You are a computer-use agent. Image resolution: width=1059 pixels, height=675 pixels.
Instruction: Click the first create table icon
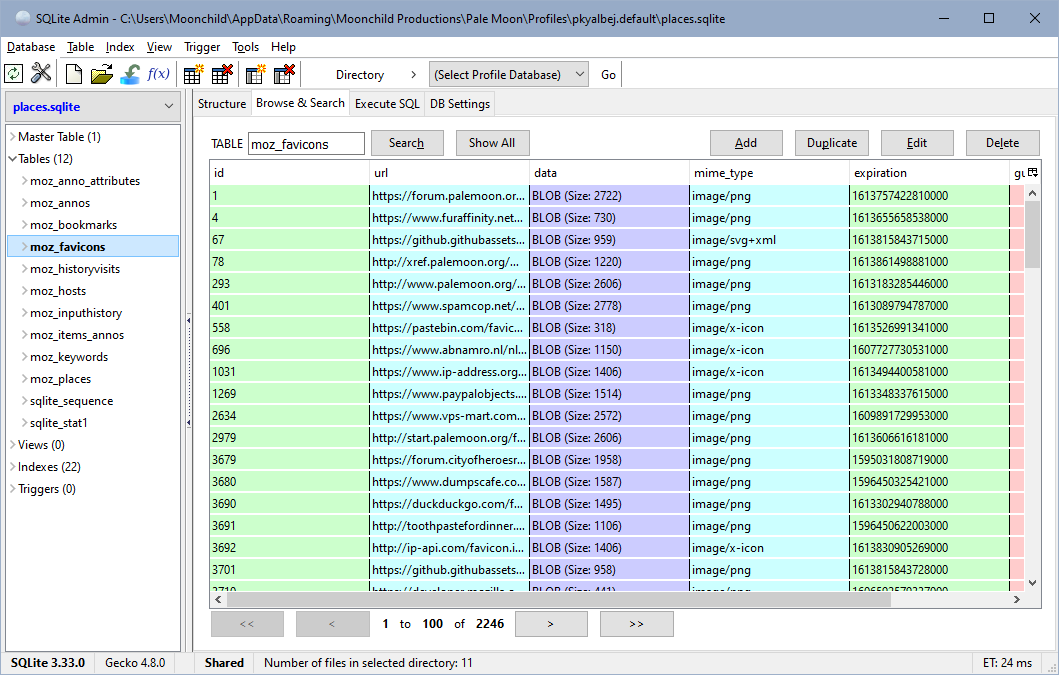coord(193,74)
